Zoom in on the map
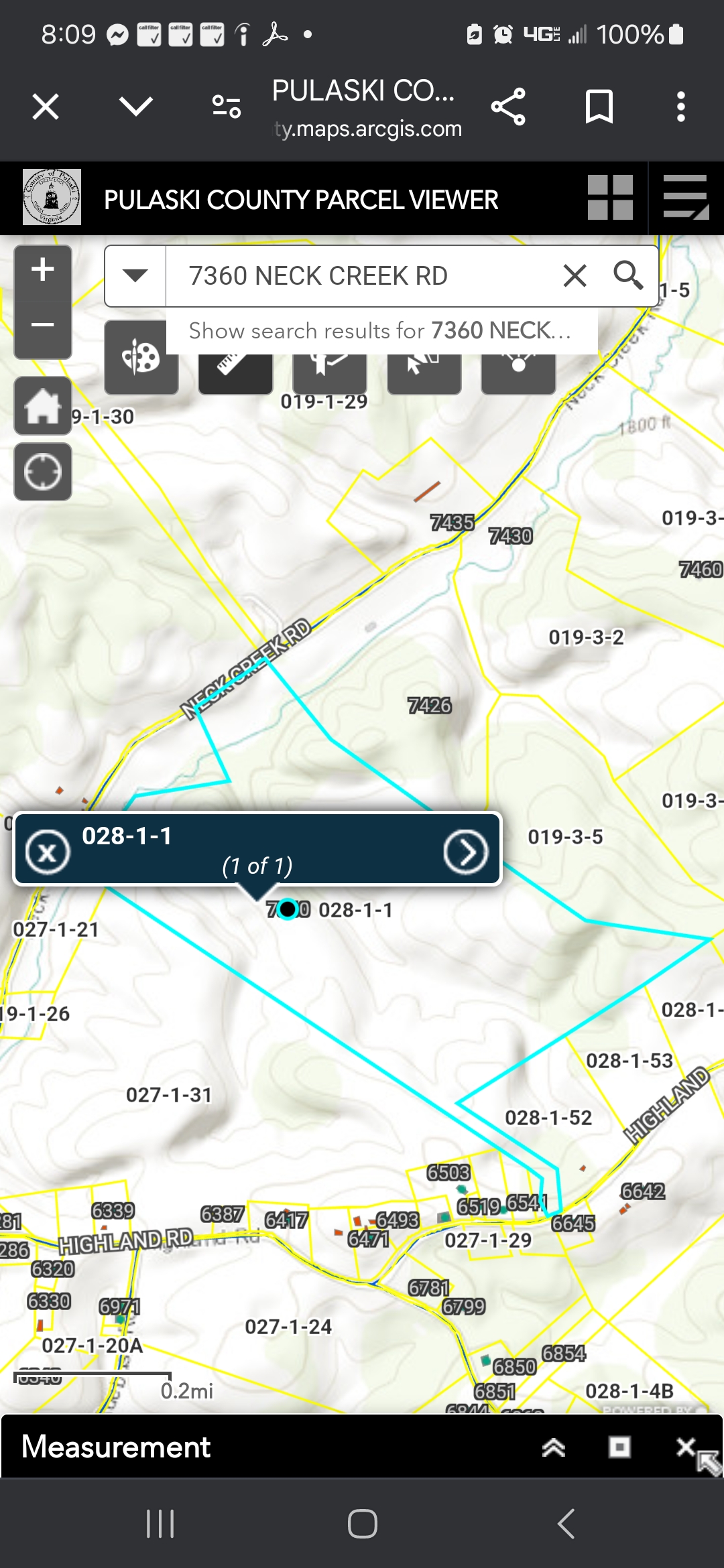Screen dimensions: 724x1568 [43, 270]
